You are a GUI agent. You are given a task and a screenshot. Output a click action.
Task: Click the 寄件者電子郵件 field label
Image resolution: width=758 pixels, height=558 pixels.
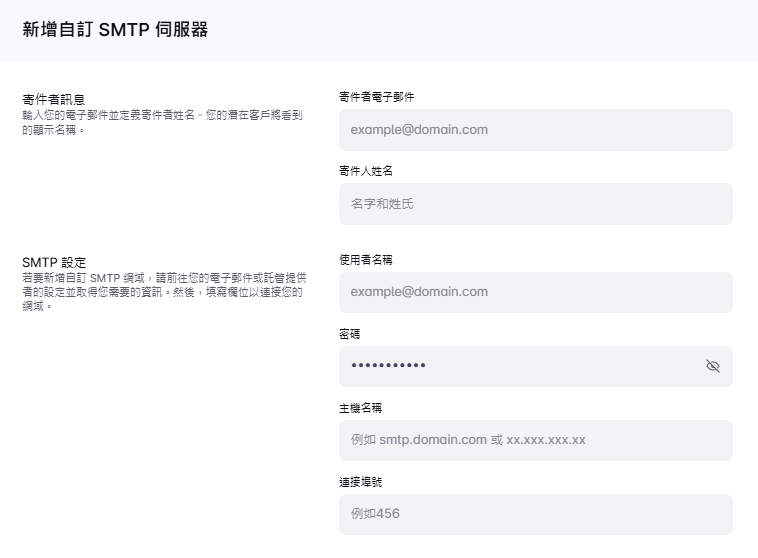click(x=376, y=97)
